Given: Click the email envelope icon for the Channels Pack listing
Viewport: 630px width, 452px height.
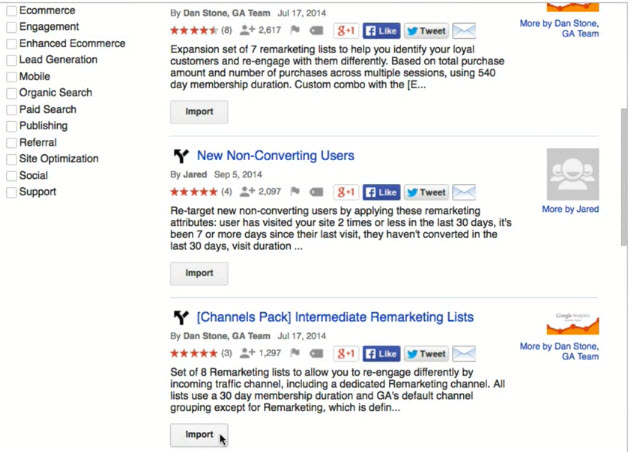Looking at the screenshot, I should pyautogui.click(x=464, y=354).
